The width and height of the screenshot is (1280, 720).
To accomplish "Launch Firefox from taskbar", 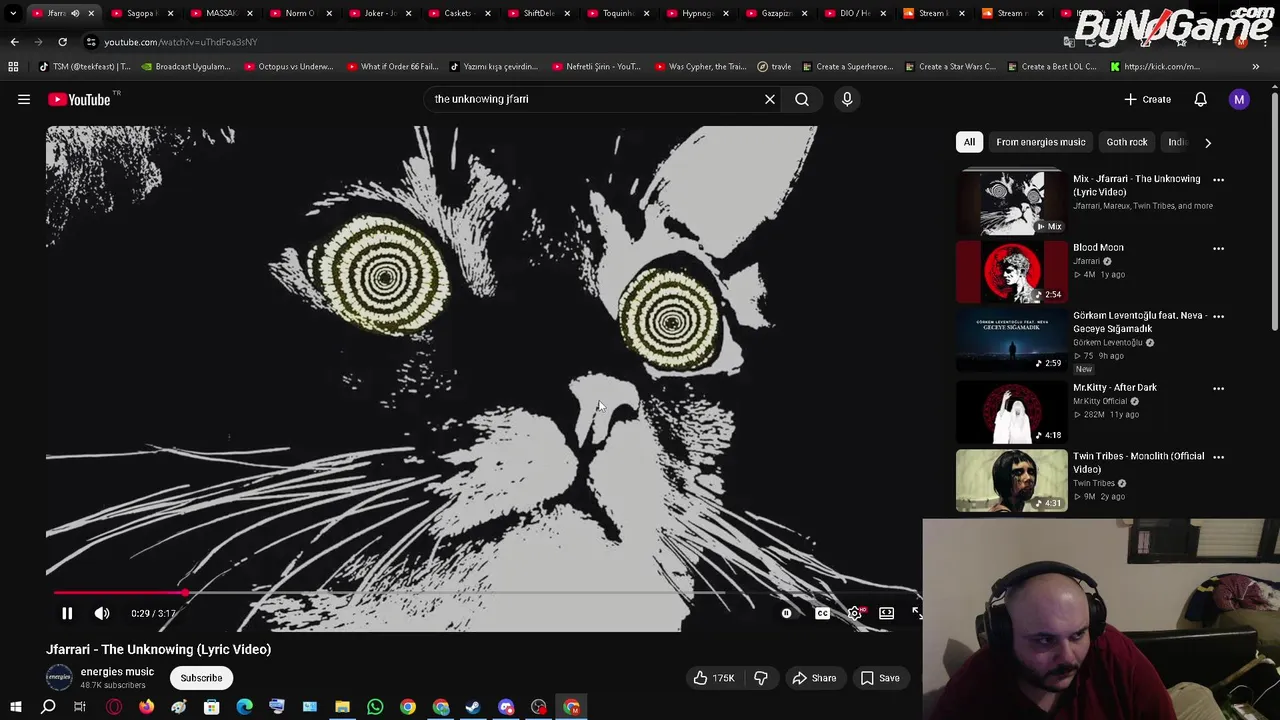I will tap(146, 708).
